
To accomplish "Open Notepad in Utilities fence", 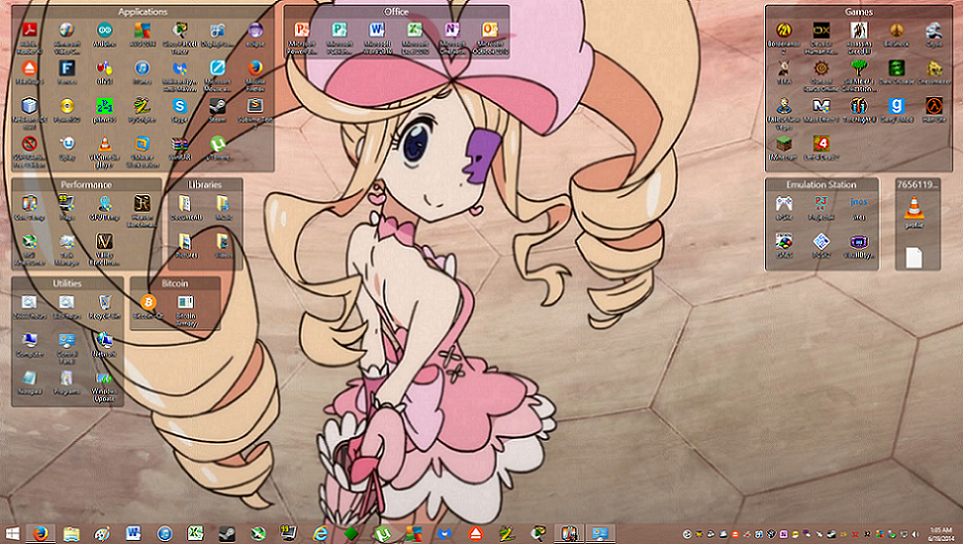I will [x=29, y=378].
